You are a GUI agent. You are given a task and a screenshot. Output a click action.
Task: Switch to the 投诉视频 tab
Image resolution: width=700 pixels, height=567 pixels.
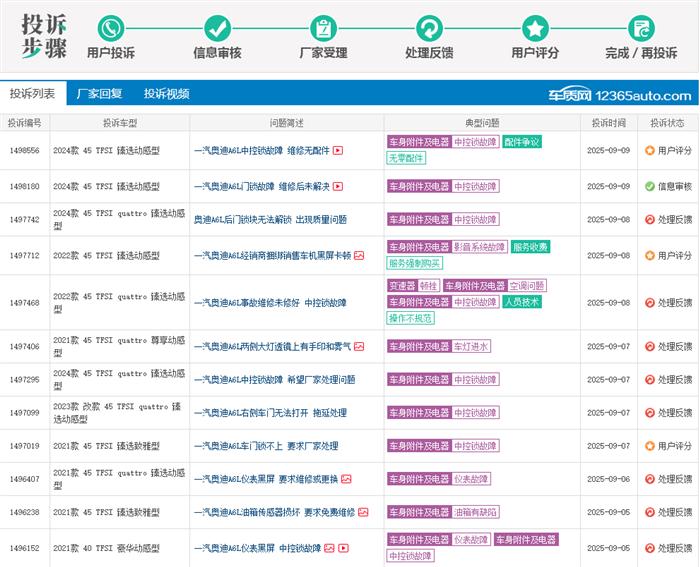(x=166, y=94)
